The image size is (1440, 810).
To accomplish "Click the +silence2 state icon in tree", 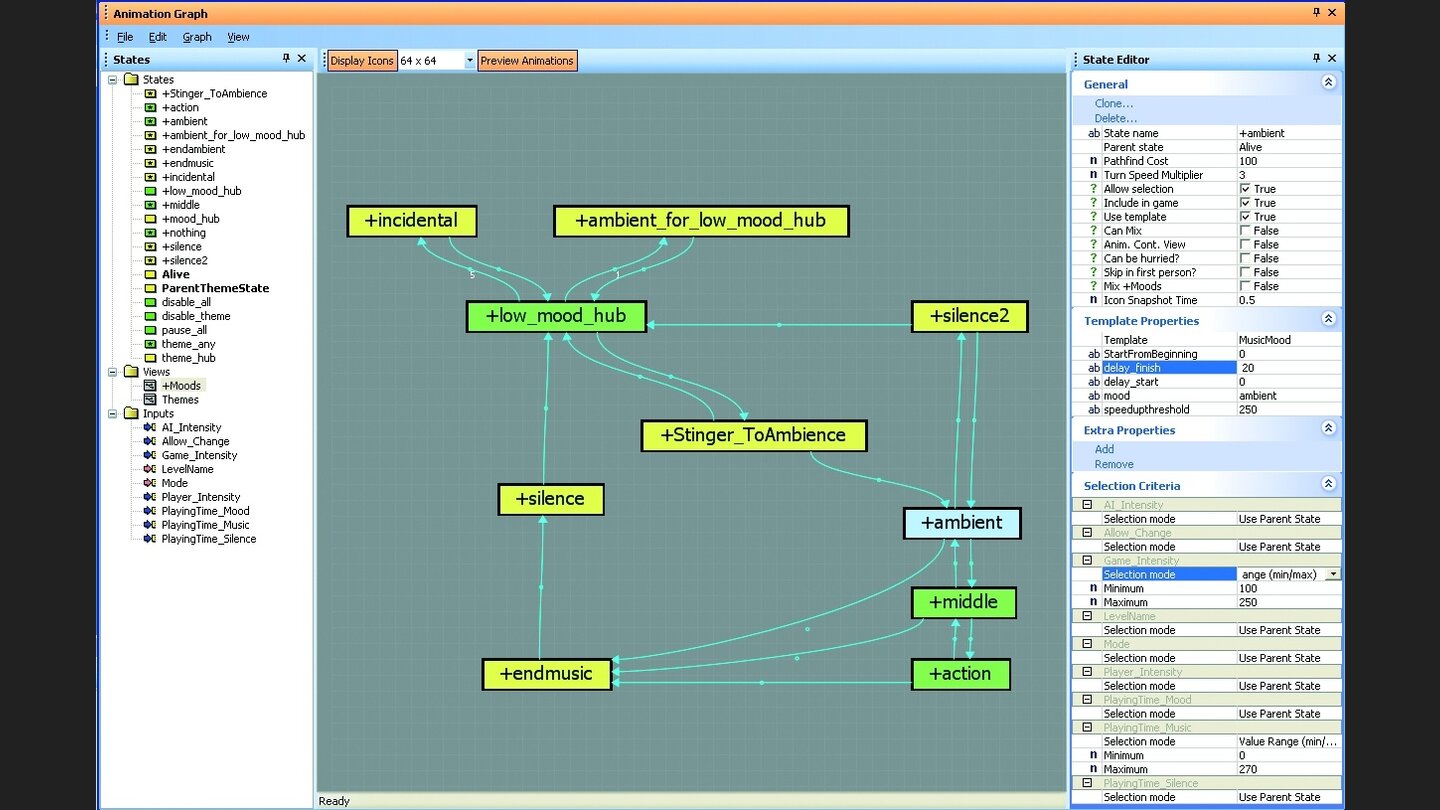I will click(x=150, y=260).
